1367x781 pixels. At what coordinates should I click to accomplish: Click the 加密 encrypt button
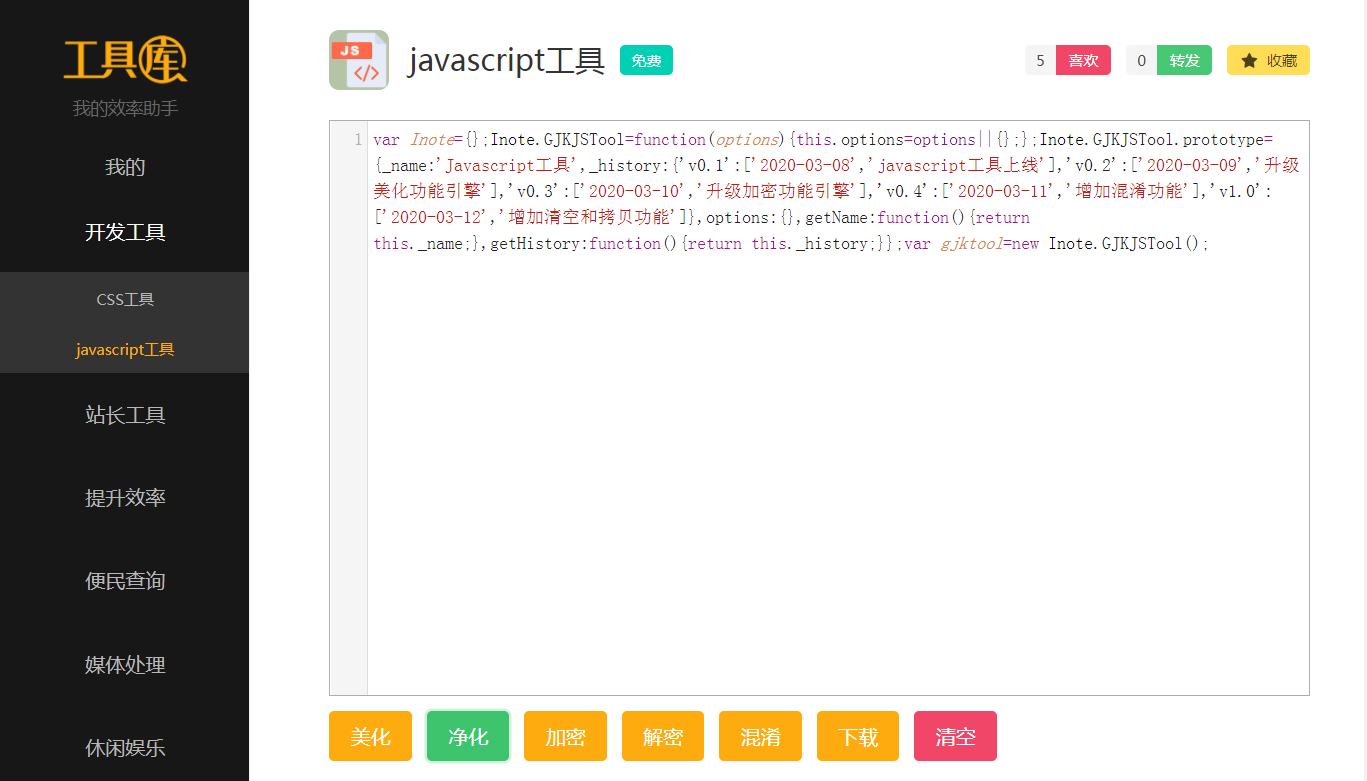565,737
